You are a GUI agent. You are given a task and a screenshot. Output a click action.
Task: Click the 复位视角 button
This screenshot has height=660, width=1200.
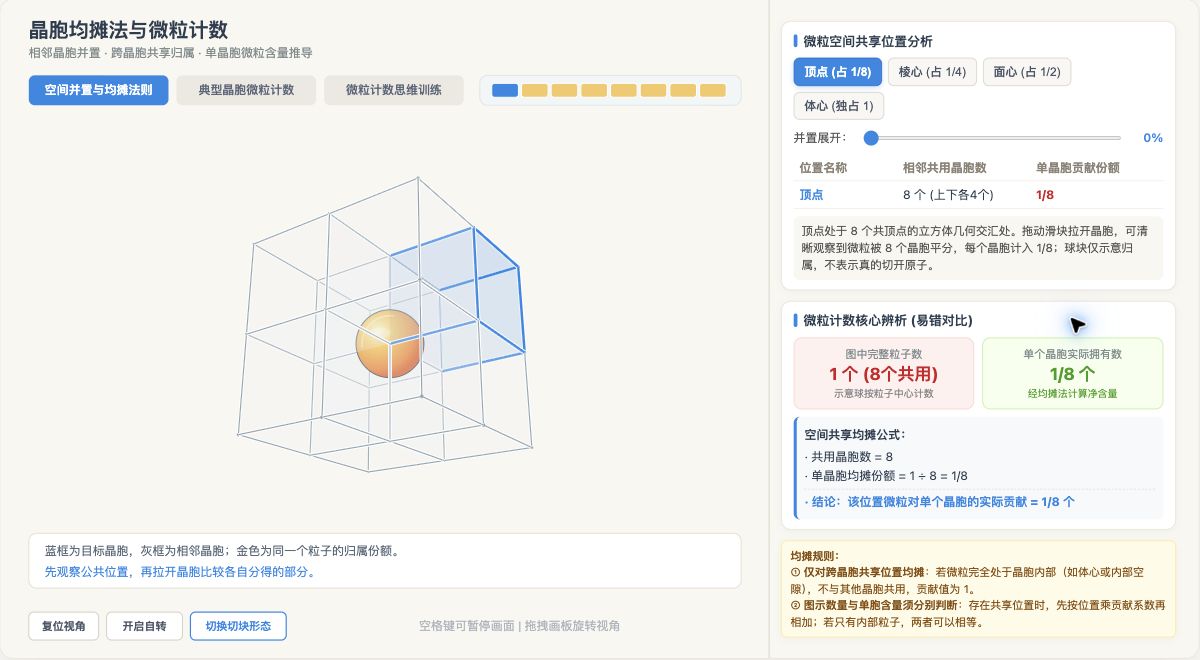click(x=64, y=626)
